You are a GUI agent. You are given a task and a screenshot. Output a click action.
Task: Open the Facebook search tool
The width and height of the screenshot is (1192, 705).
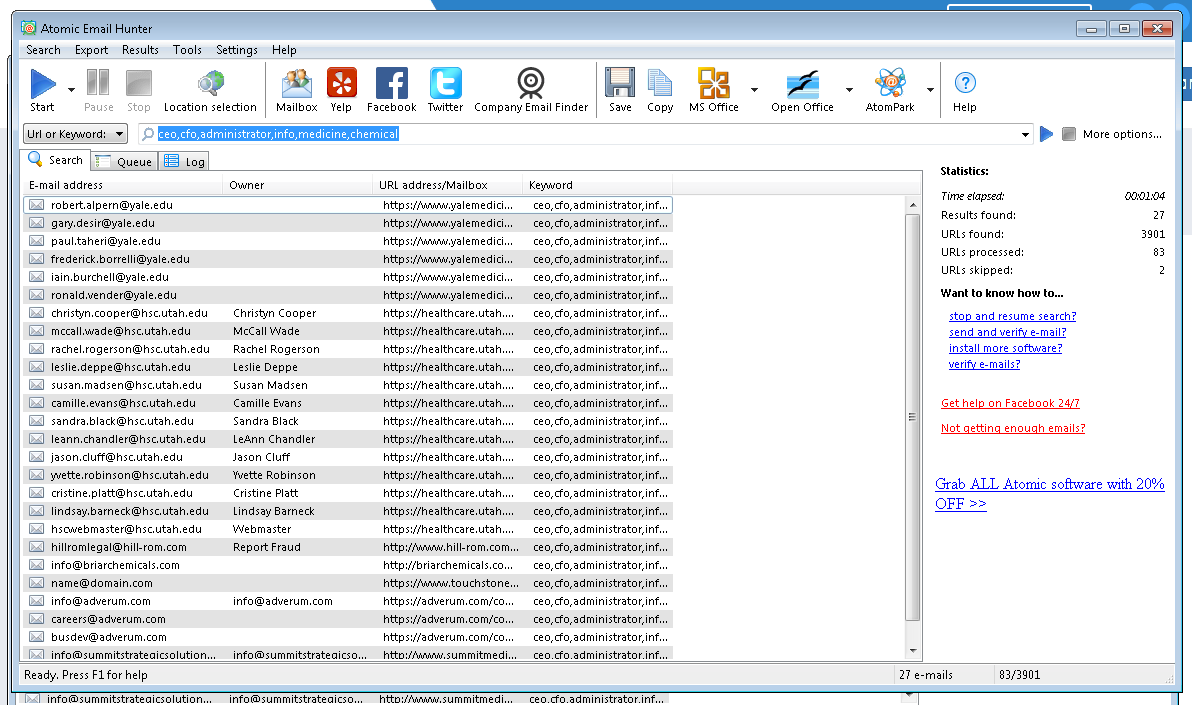tap(391, 90)
